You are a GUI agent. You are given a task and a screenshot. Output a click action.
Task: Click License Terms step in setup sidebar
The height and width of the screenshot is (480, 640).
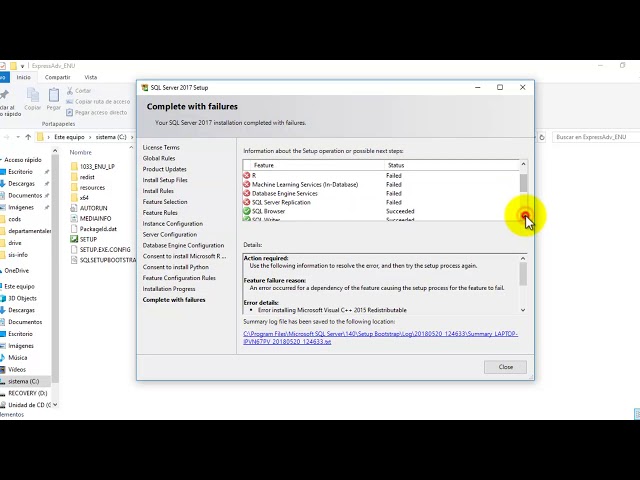pyautogui.click(x=161, y=147)
